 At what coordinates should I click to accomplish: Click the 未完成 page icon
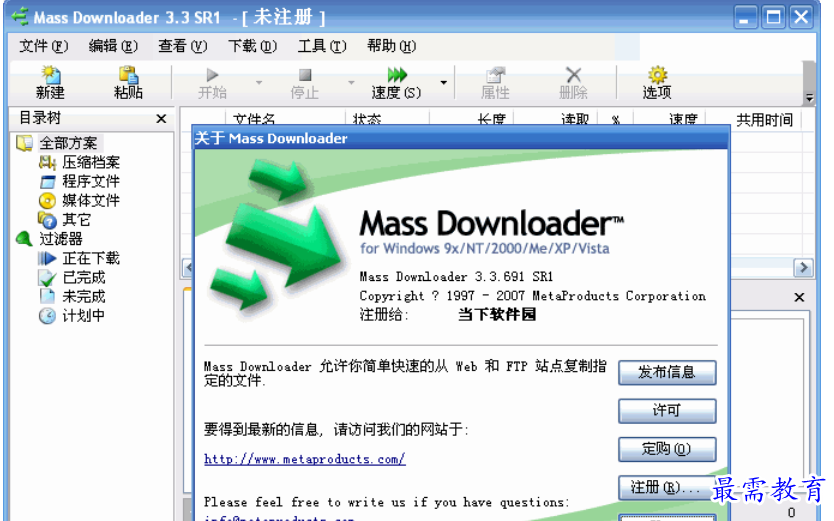coord(47,296)
